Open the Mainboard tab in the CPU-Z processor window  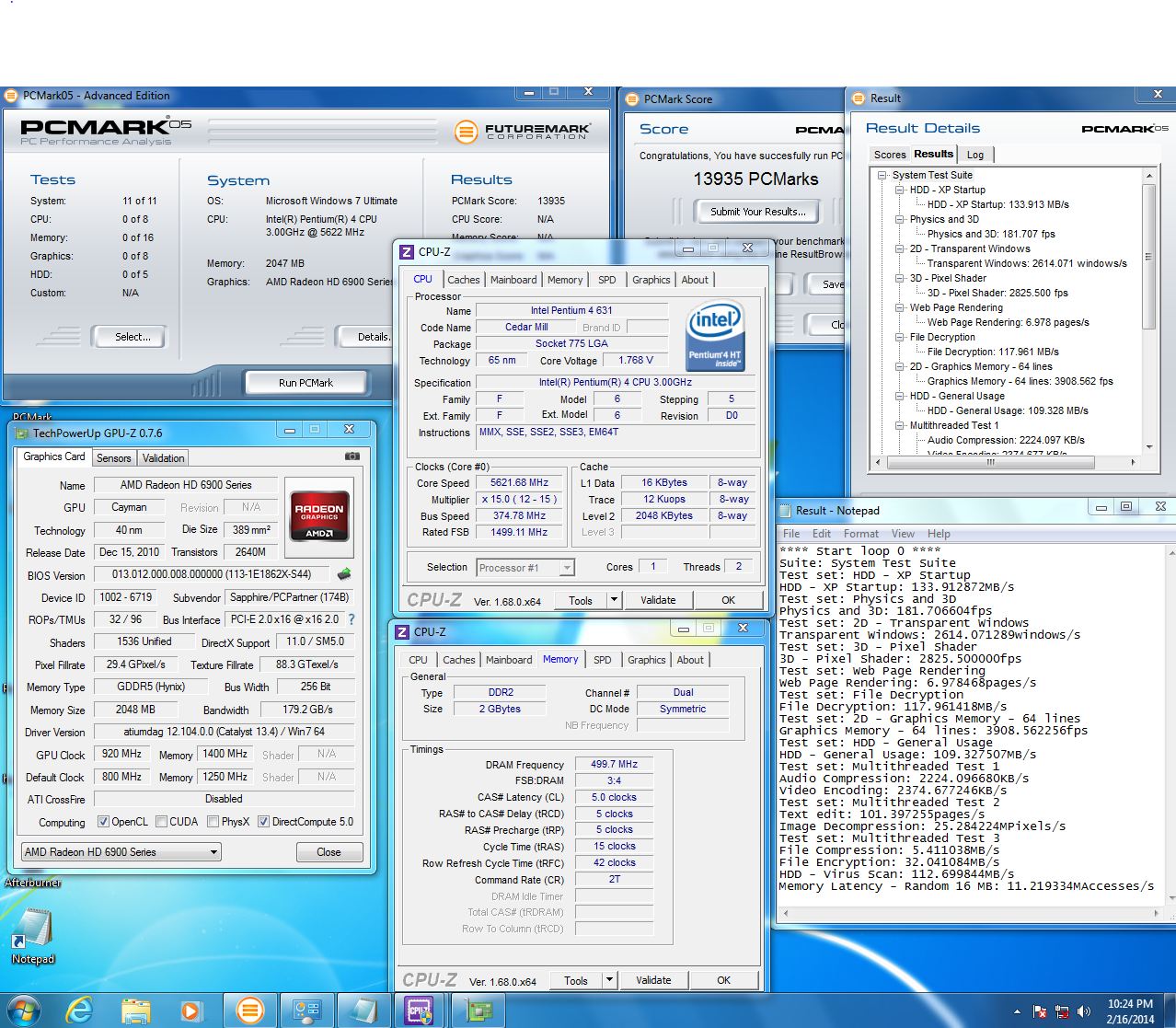(513, 280)
